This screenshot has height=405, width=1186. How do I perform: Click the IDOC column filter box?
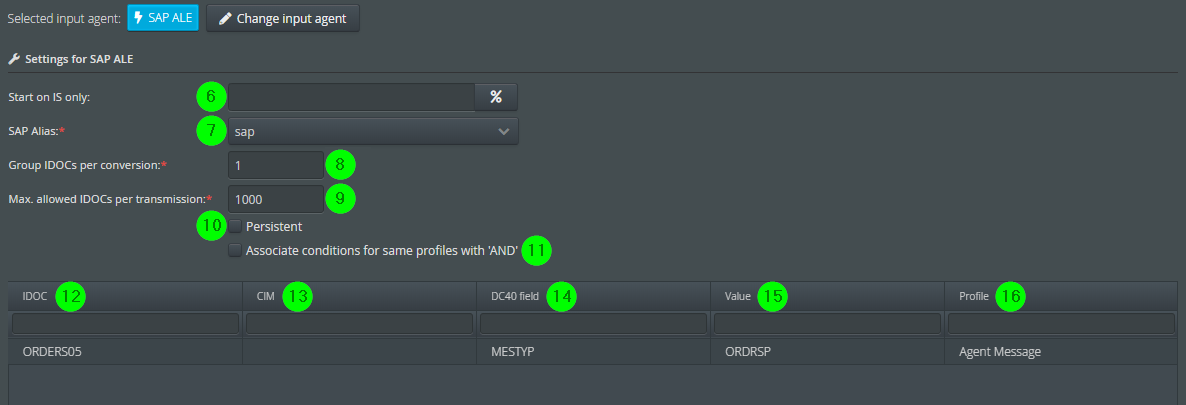[126, 323]
